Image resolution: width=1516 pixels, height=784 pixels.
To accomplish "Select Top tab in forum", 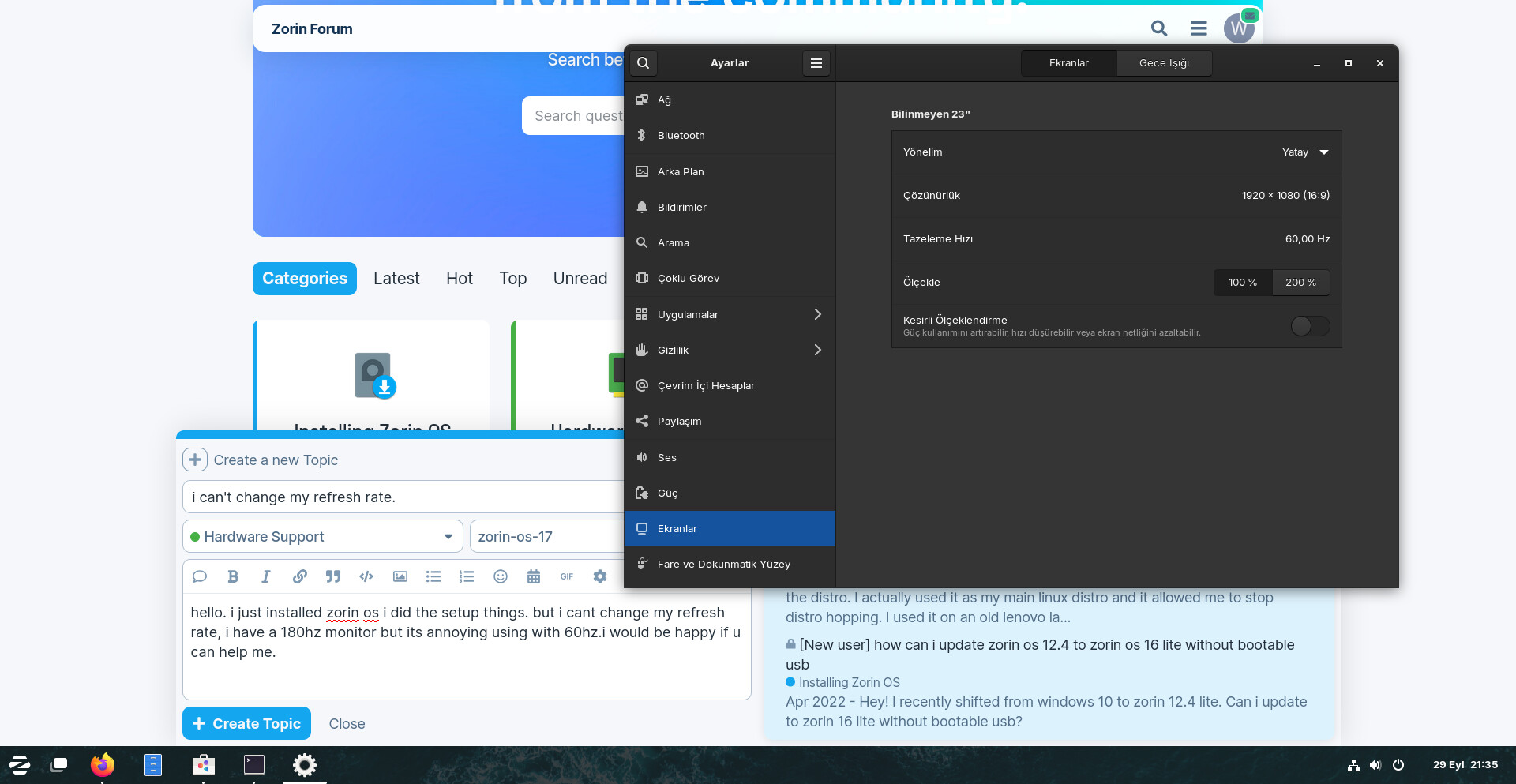I will (513, 279).
